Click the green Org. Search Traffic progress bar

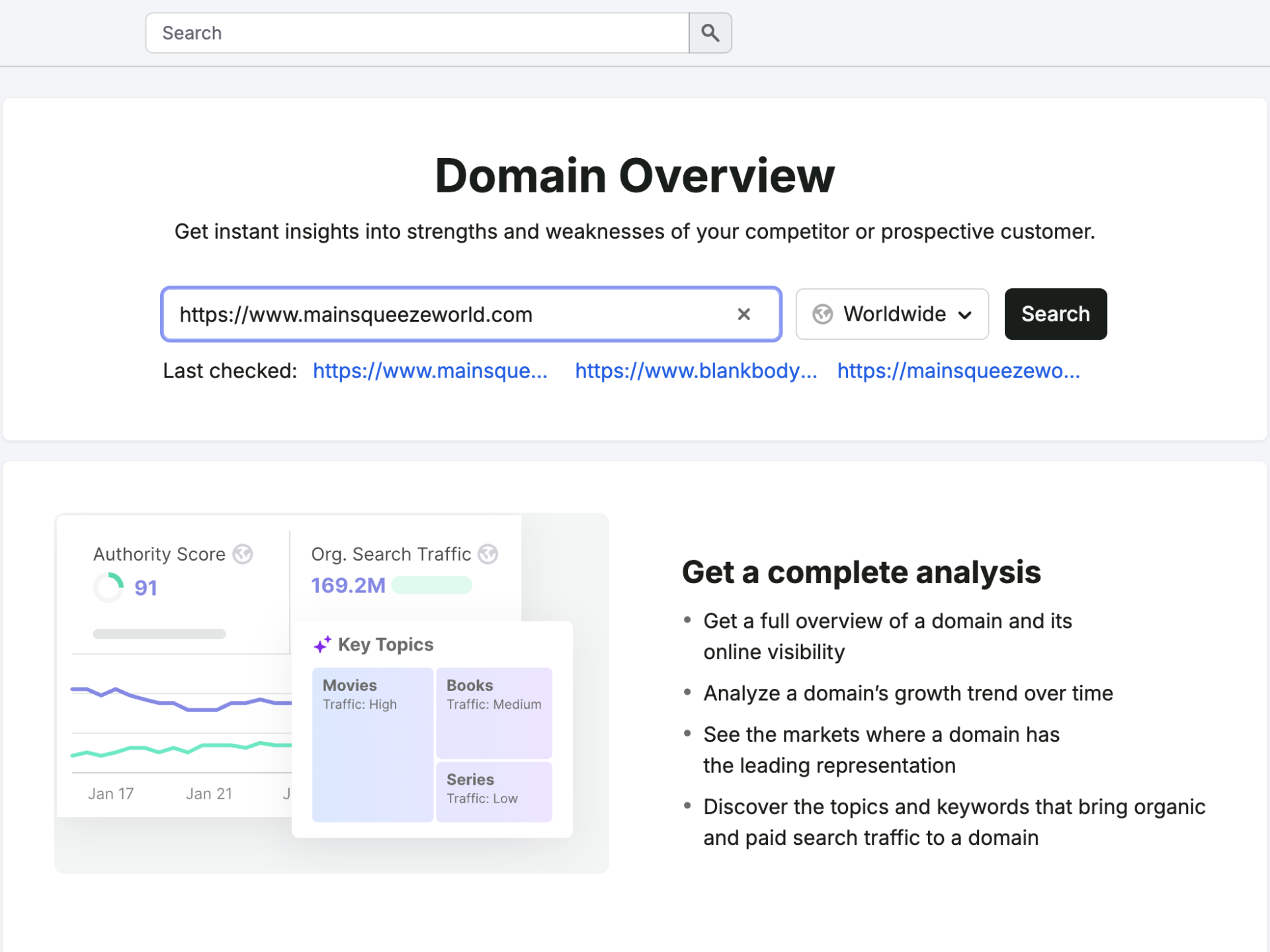pos(431,585)
